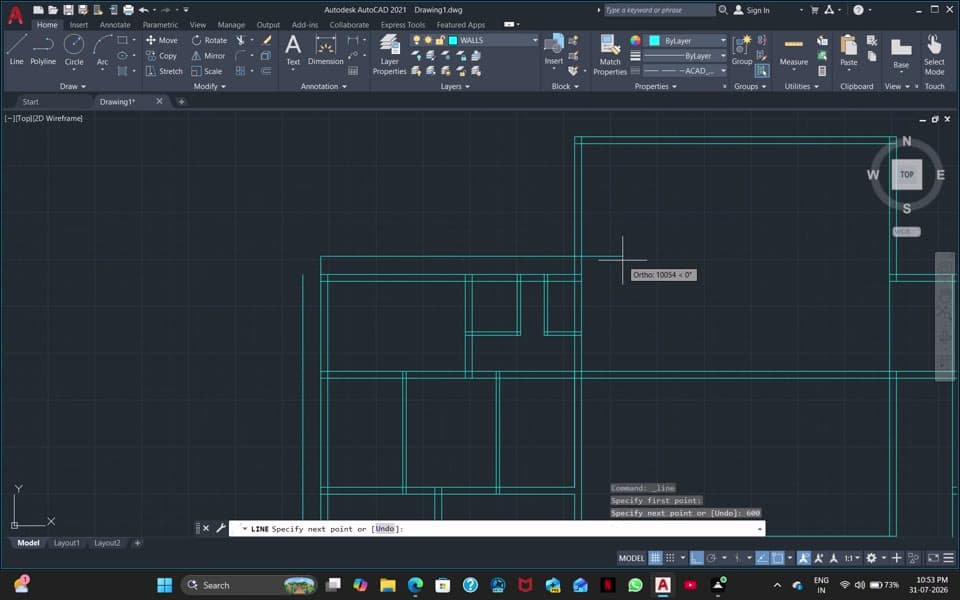
Task: Expand the Draw panel
Action: [73, 86]
